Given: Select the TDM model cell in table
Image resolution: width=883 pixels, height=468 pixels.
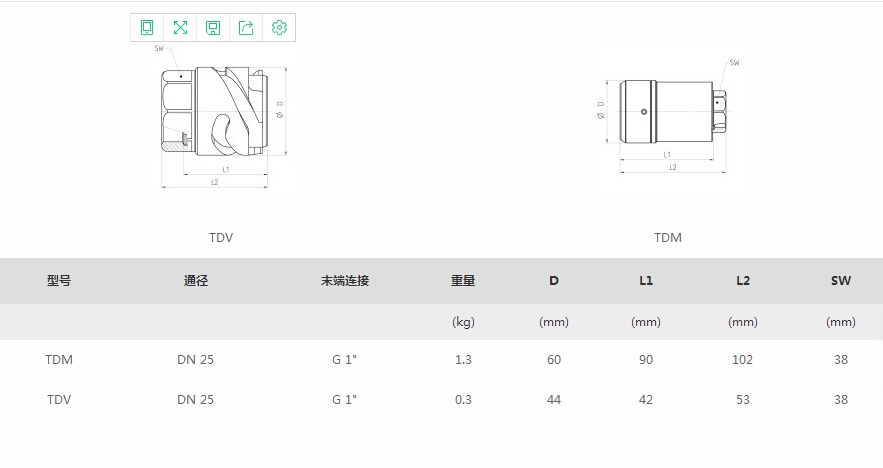Looking at the screenshot, I should pos(59,360).
